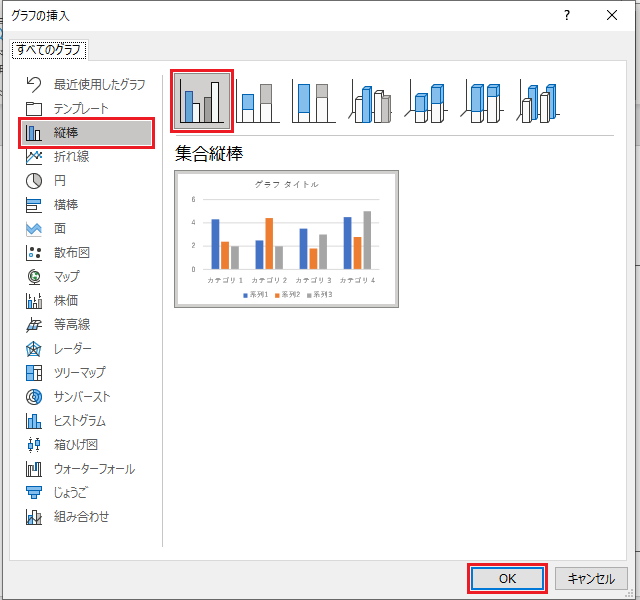Screen dimensions: 640x600
Task: Pick the 3-D stacked column icon
Action: (x=428, y=101)
